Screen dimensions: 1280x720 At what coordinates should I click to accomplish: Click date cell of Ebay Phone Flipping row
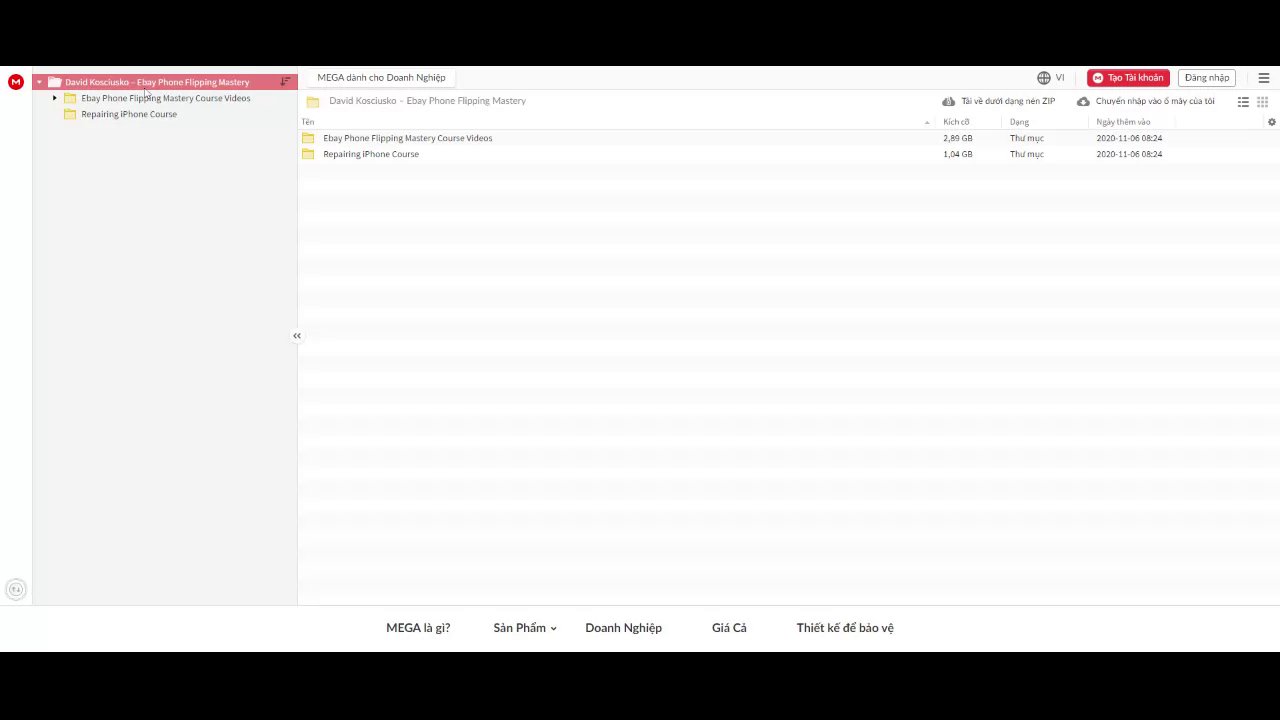point(1129,138)
